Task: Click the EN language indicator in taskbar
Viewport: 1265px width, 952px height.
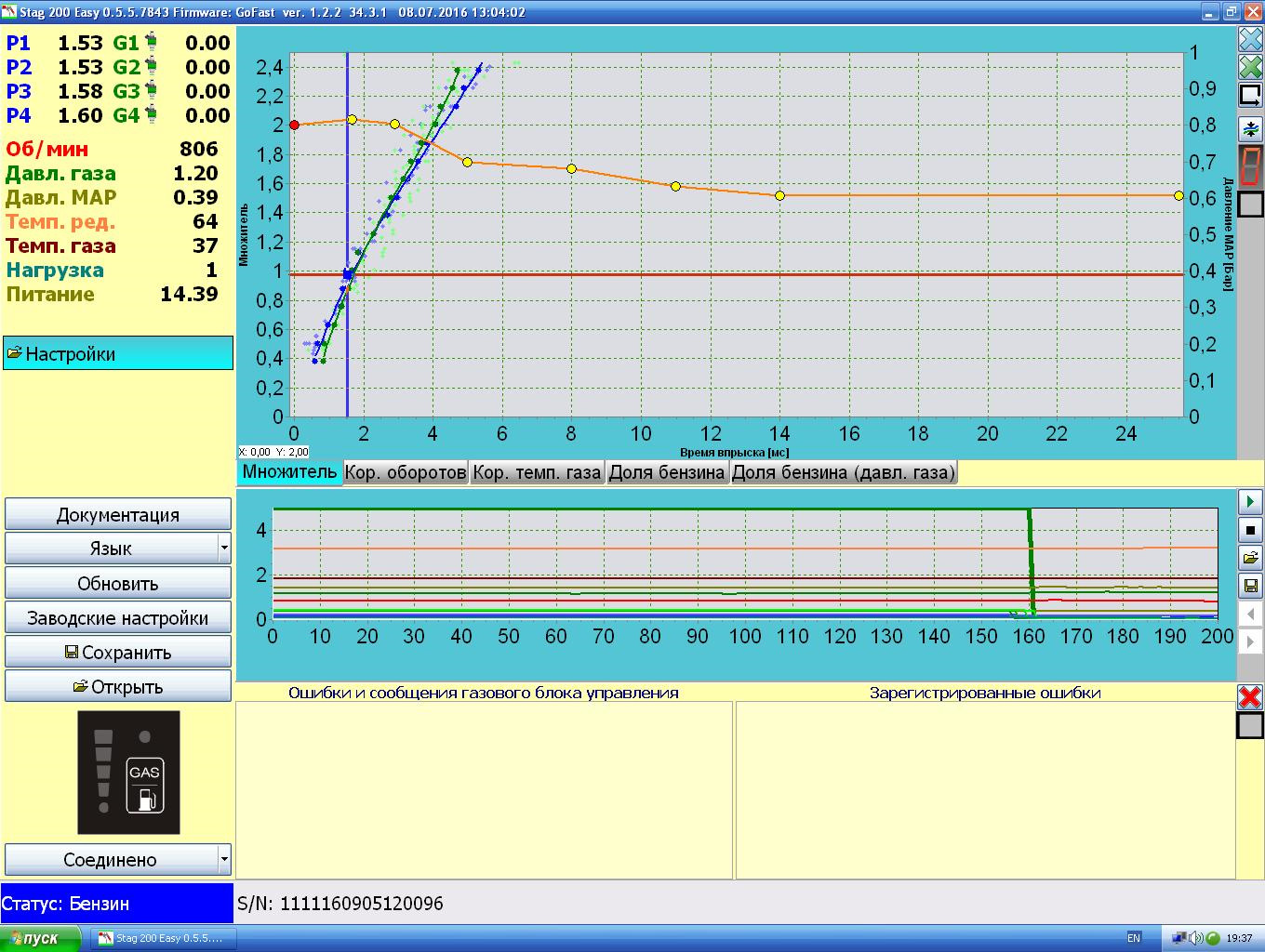Action: click(x=1134, y=938)
